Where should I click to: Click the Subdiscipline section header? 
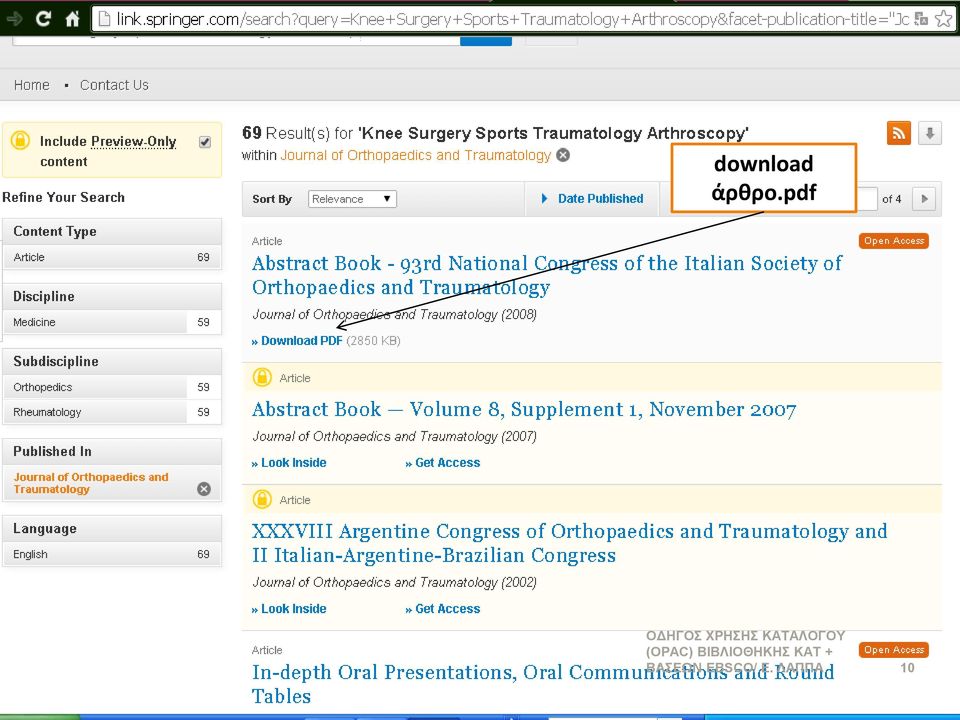coord(111,361)
